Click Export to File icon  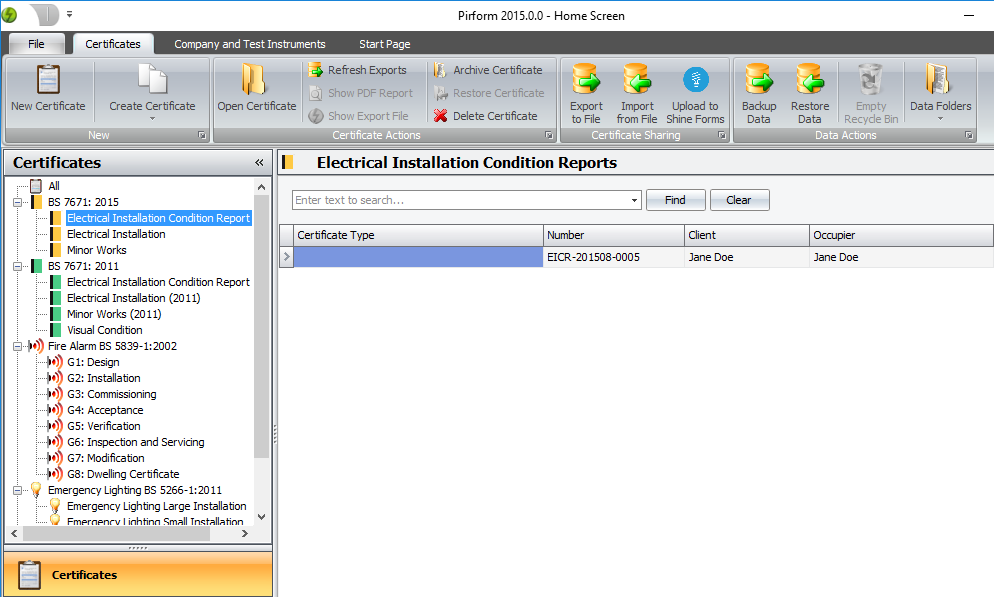[x=586, y=79]
